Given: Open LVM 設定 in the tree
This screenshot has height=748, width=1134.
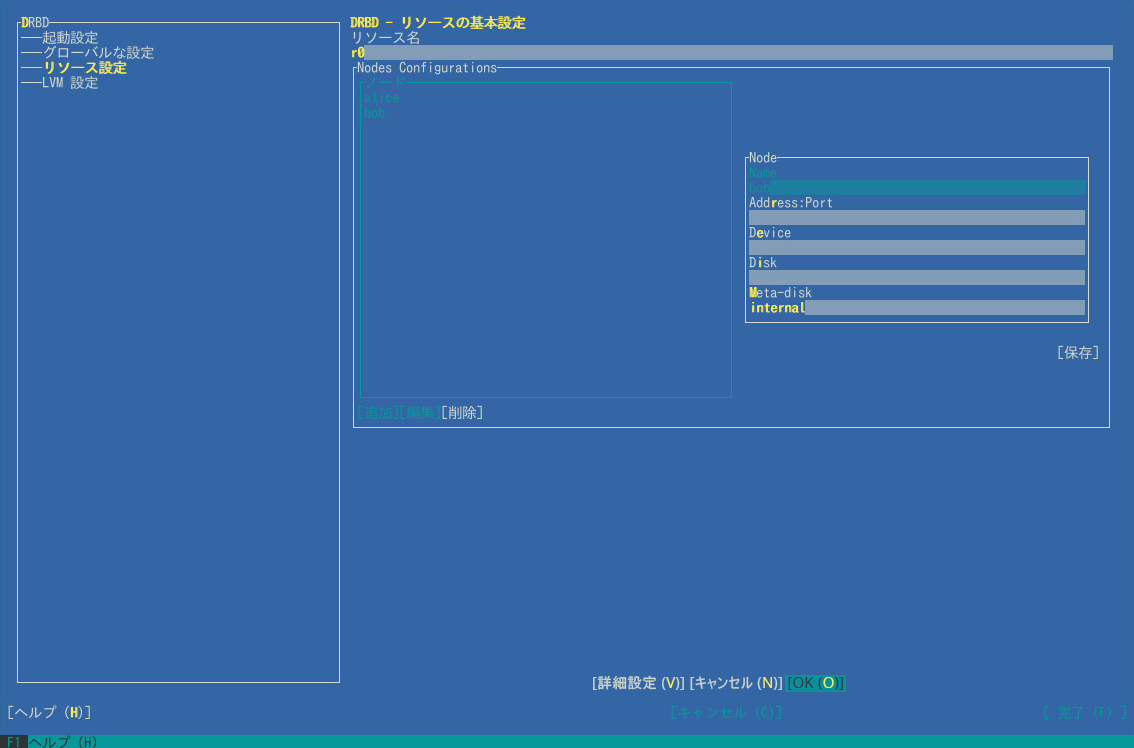Looking at the screenshot, I should [69, 83].
